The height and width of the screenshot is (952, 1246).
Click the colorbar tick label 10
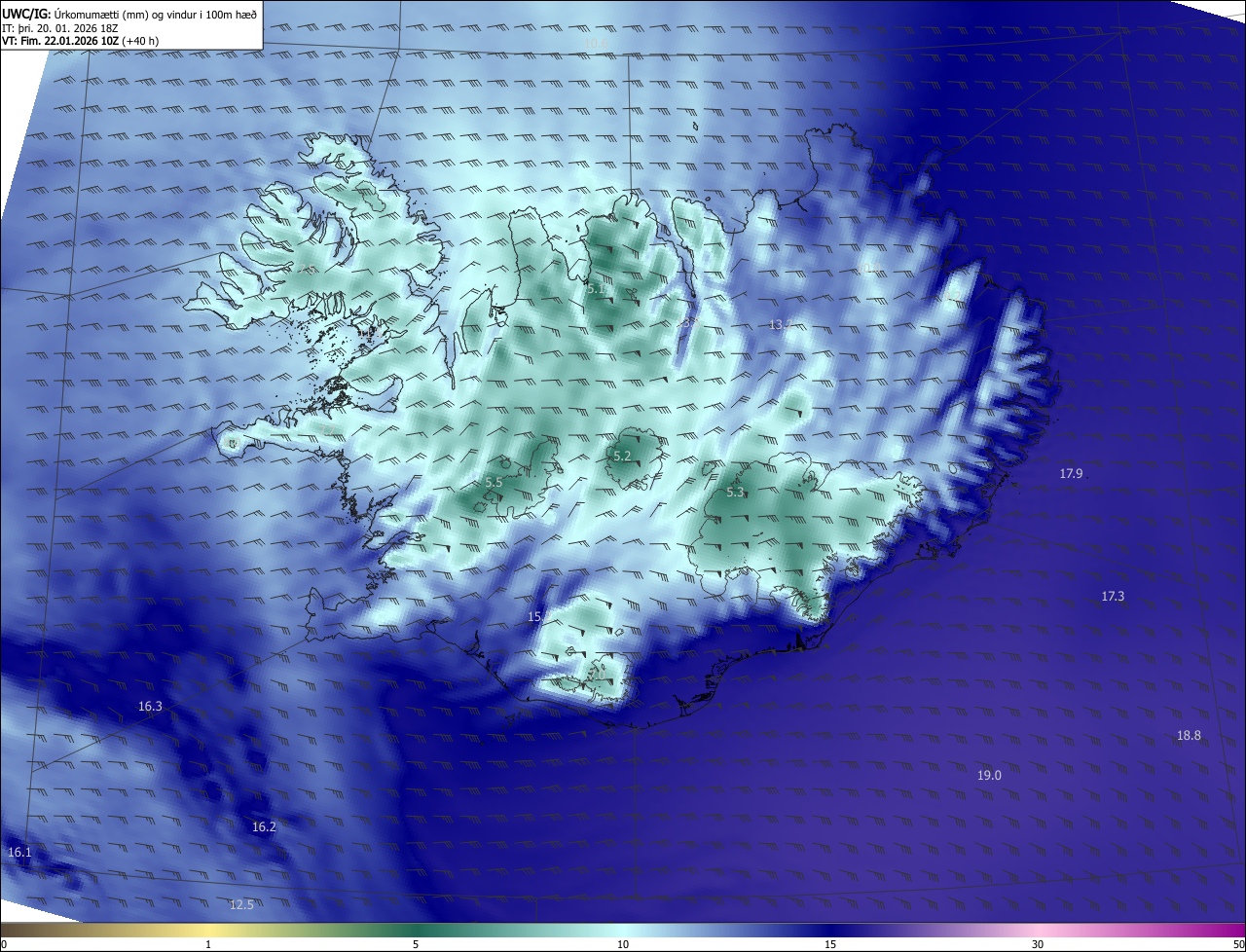coord(623,944)
